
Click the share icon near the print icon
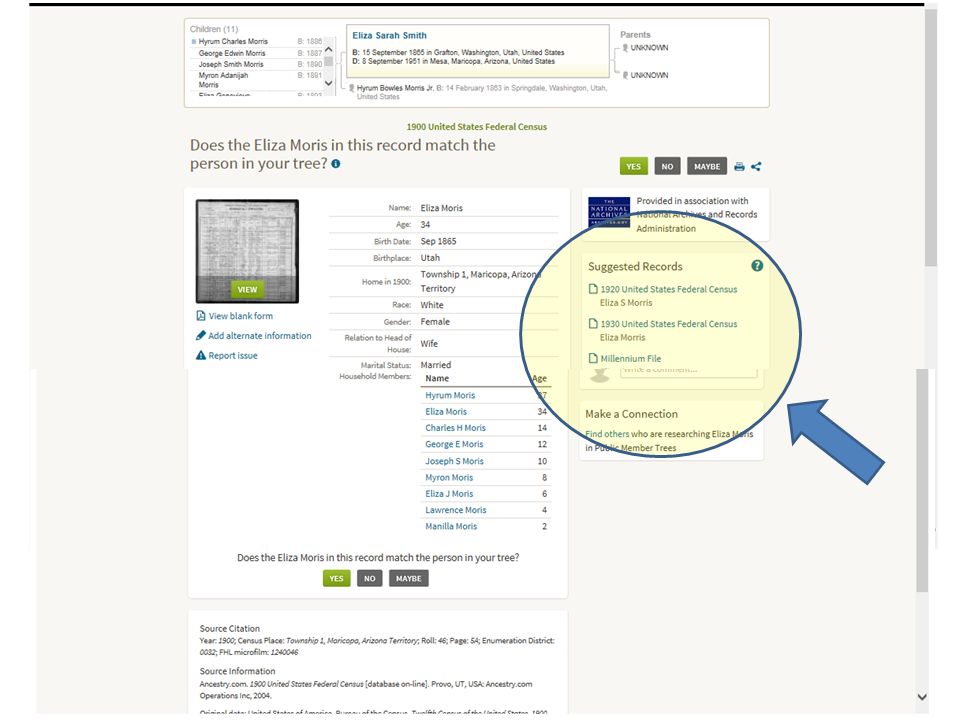(x=756, y=167)
